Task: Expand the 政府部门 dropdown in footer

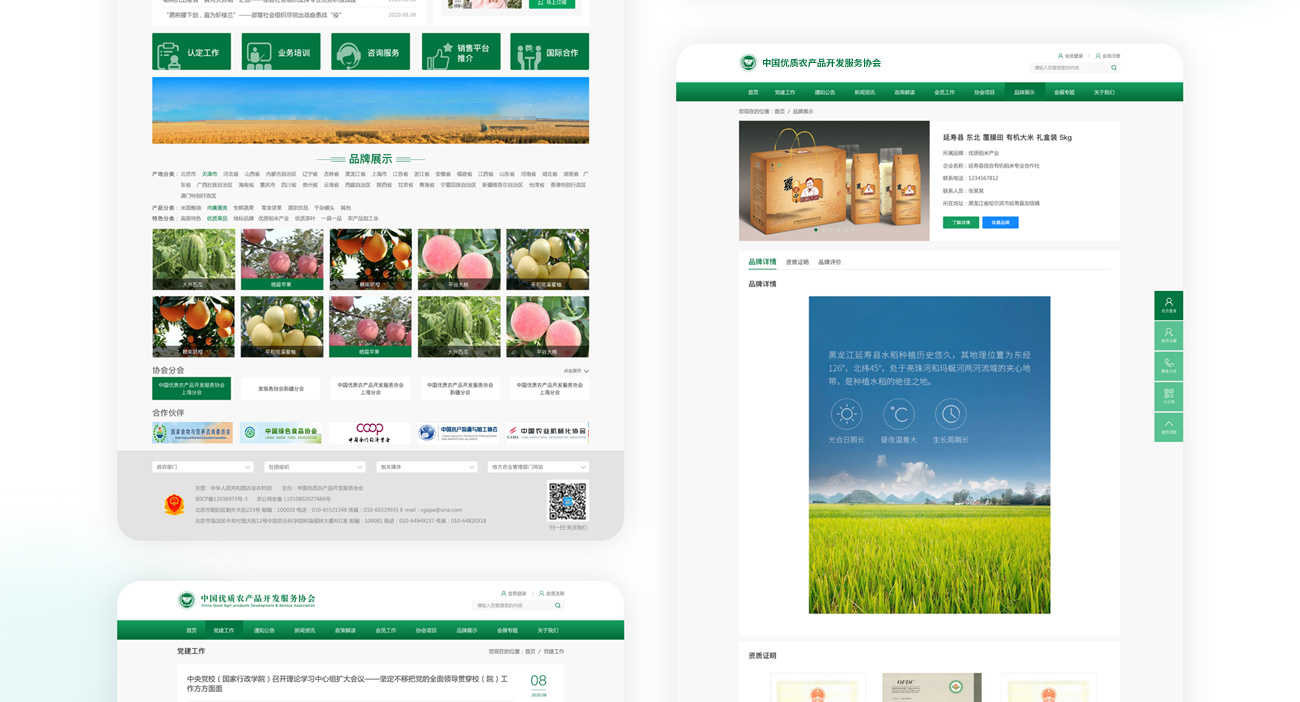Action: pos(202,467)
